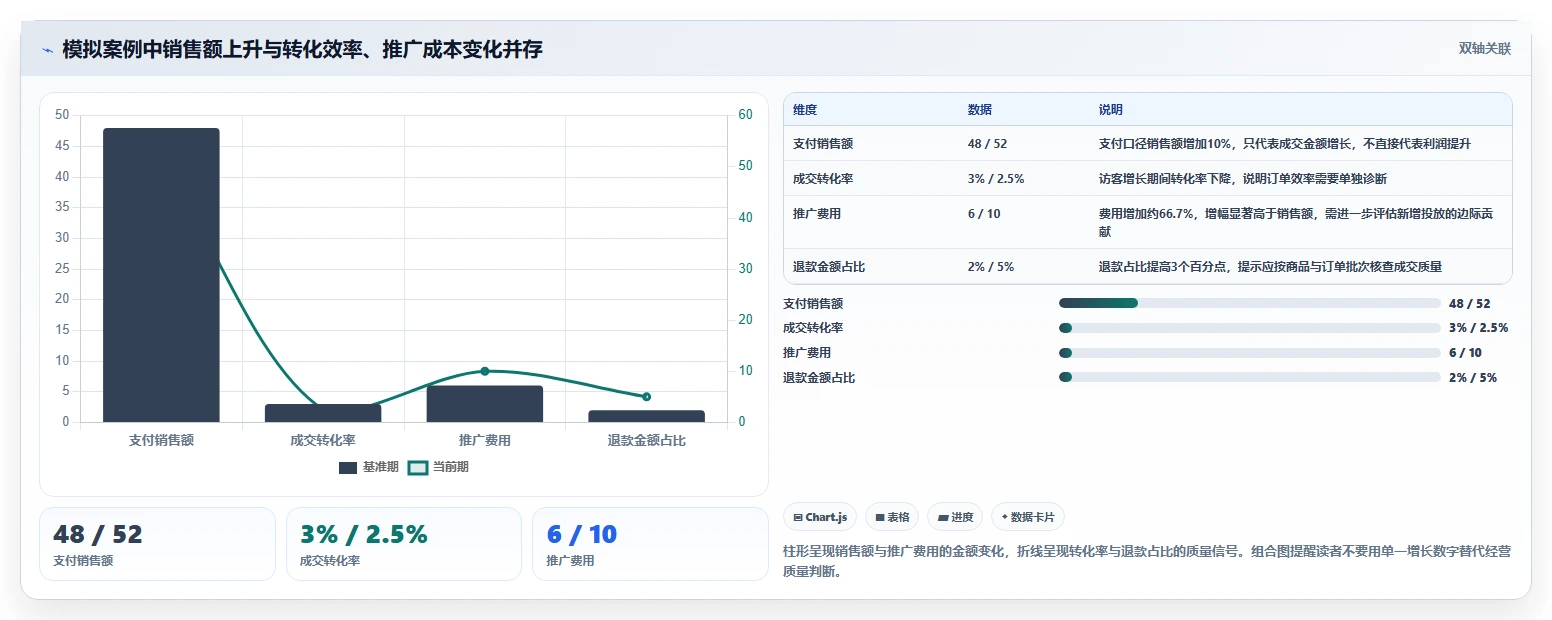Toggle the 基准期 legend item
The height and width of the screenshot is (620, 1552).
(x=369, y=467)
